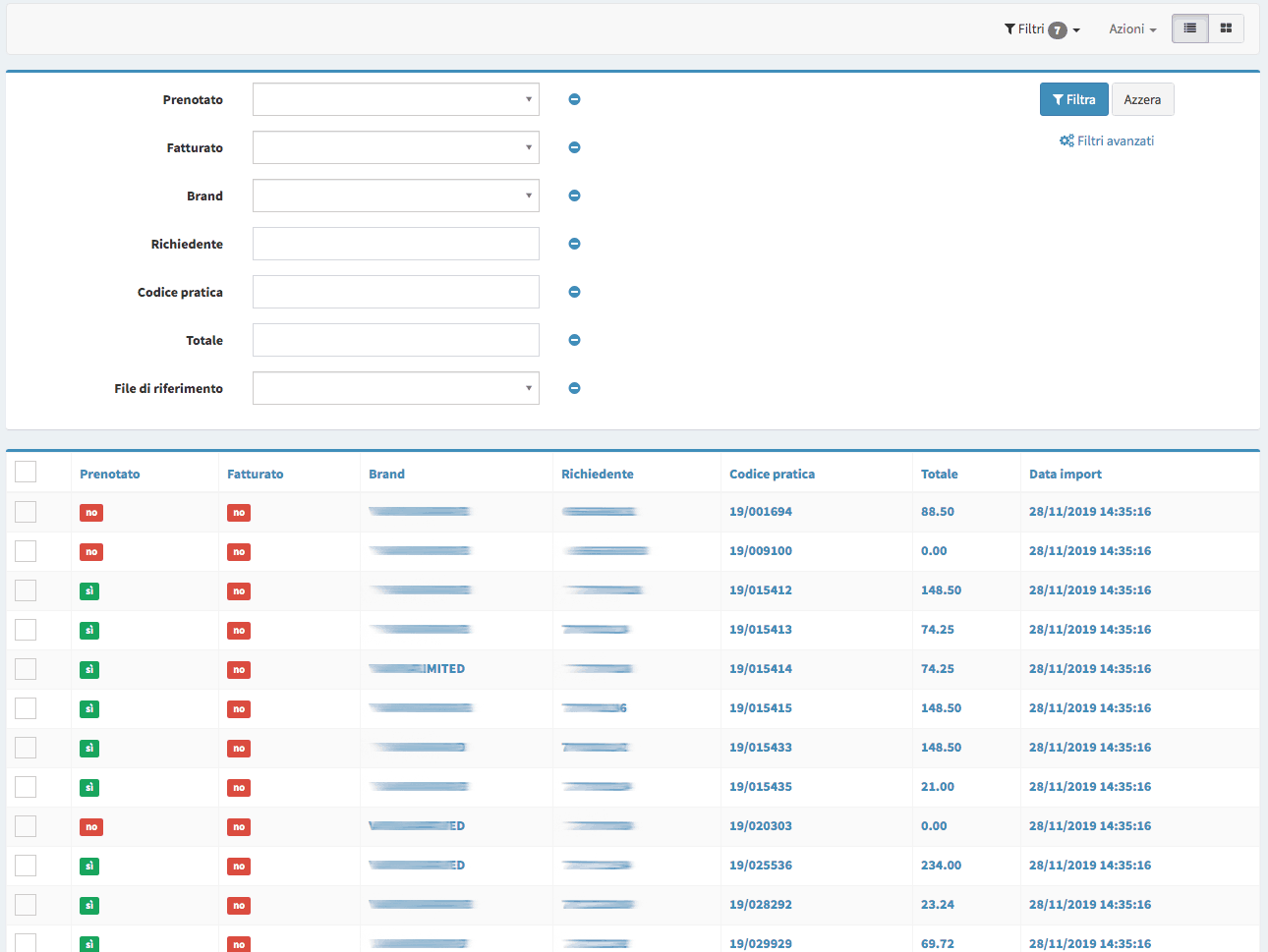Image resolution: width=1268 pixels, height=952 pixels.
Task: Click red 'no' Prenotato badge for 19/009100
Action: click(91, 552)
